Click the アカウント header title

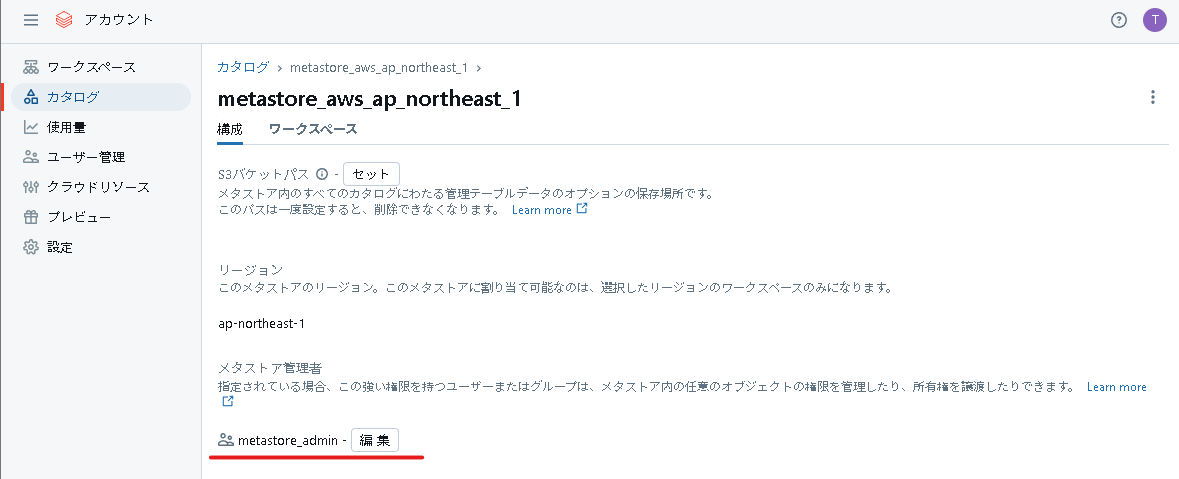tap(119, 20)
